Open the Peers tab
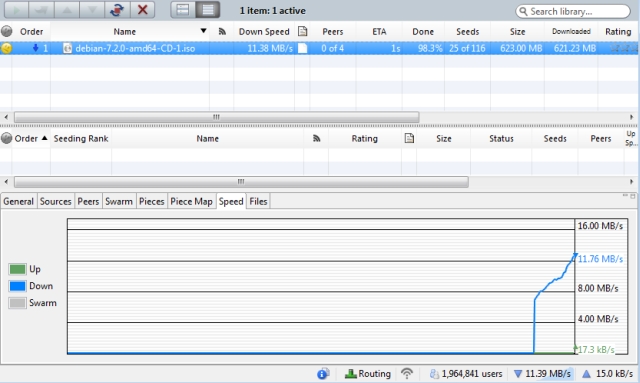Image resolution: width=640 pixels, height=383 pixels. pyautogui.click(x=88, y=201)
